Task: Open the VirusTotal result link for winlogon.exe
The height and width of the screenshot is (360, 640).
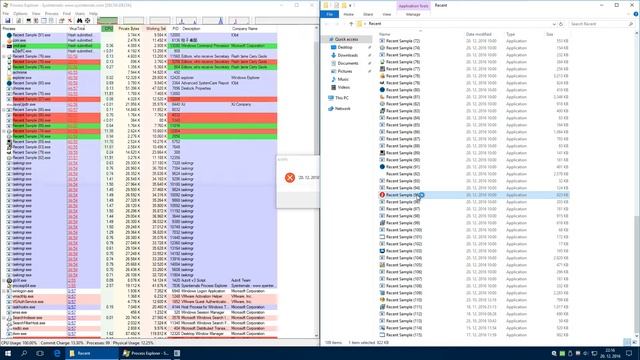Action: coord(72,291)
